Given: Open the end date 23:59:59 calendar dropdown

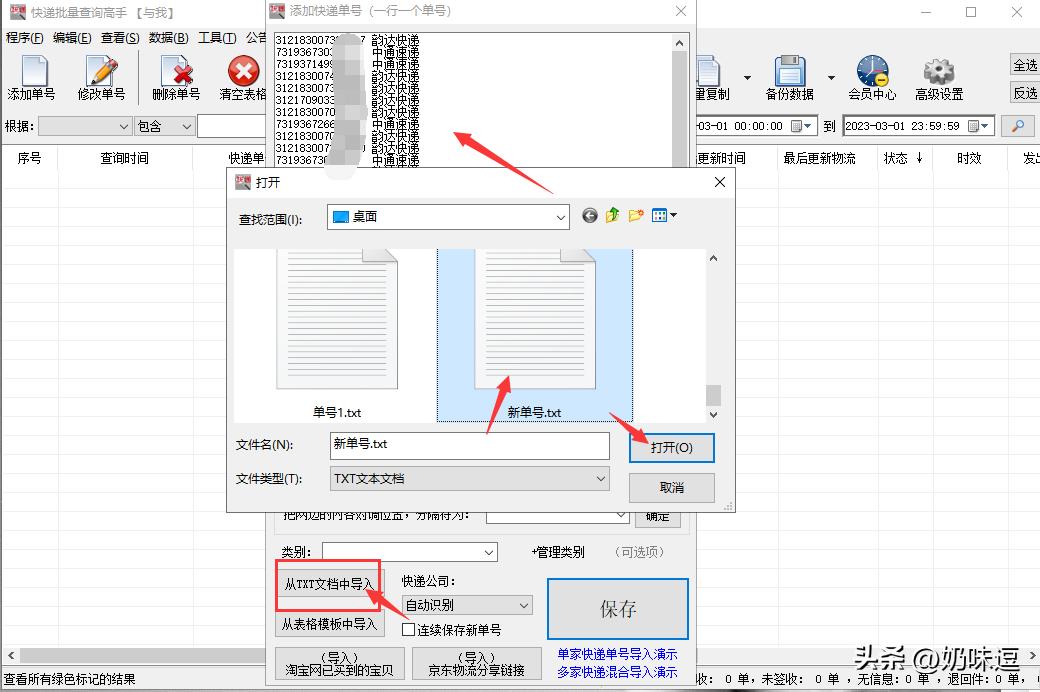Looking at the screenshot, I should pyautogui.click(x=978, y=126).
